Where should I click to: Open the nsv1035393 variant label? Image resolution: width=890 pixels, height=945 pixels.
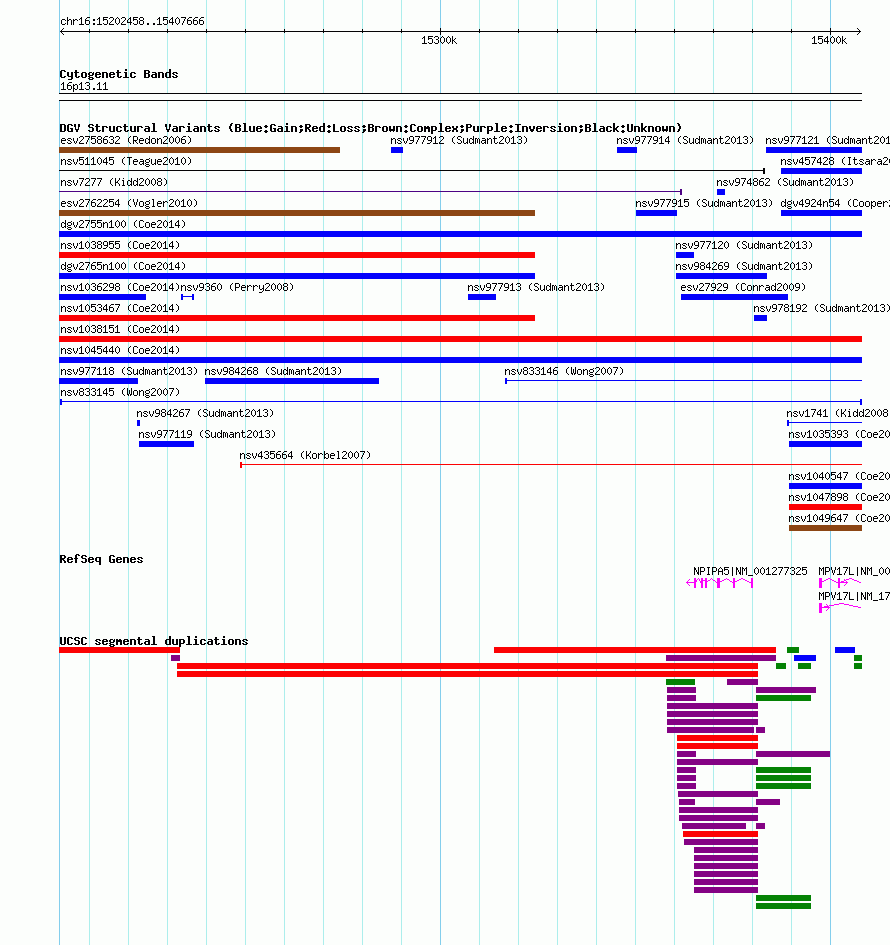(x=839, y=435)
